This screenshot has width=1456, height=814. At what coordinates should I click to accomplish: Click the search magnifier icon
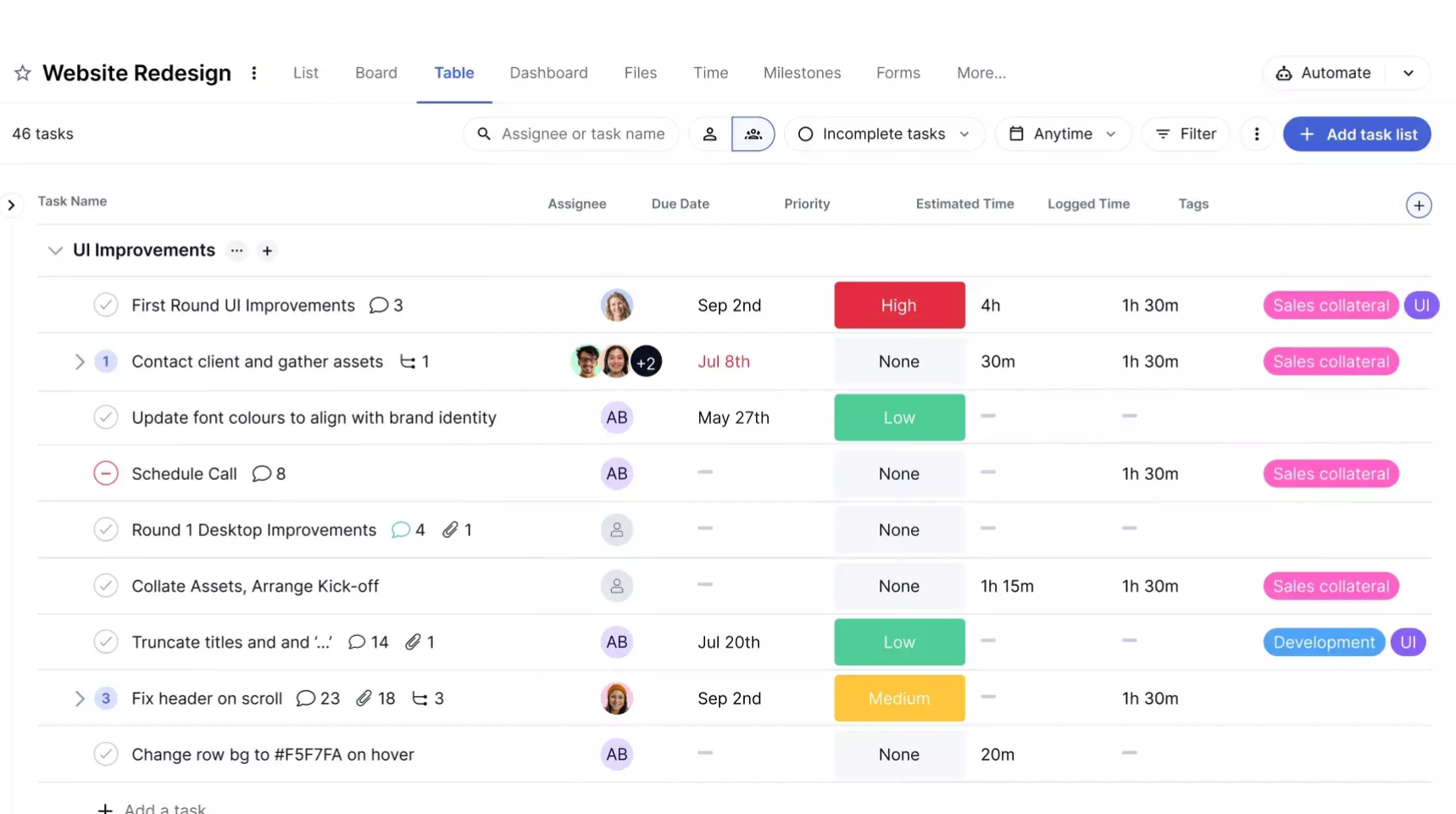click(x=484, y=134)
